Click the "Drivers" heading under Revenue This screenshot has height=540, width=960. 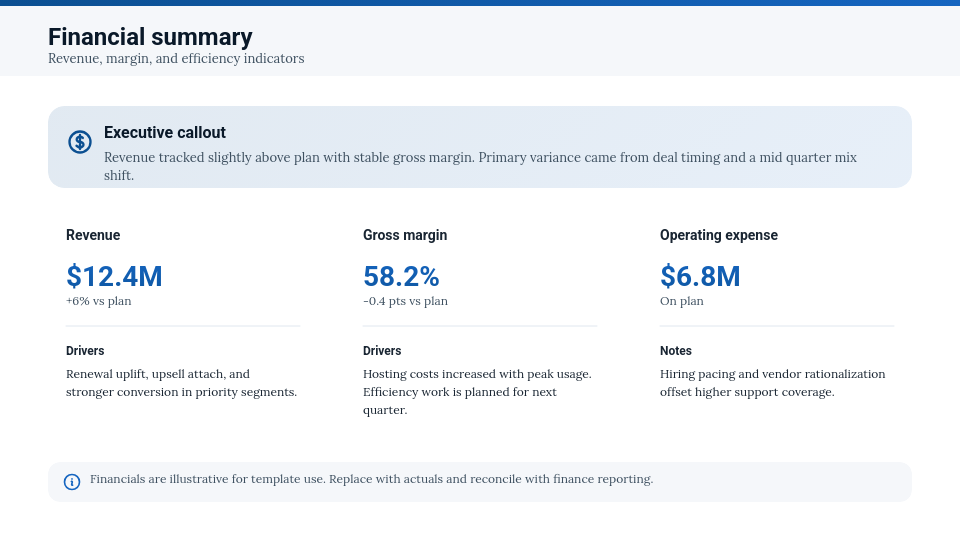[85, 351]
